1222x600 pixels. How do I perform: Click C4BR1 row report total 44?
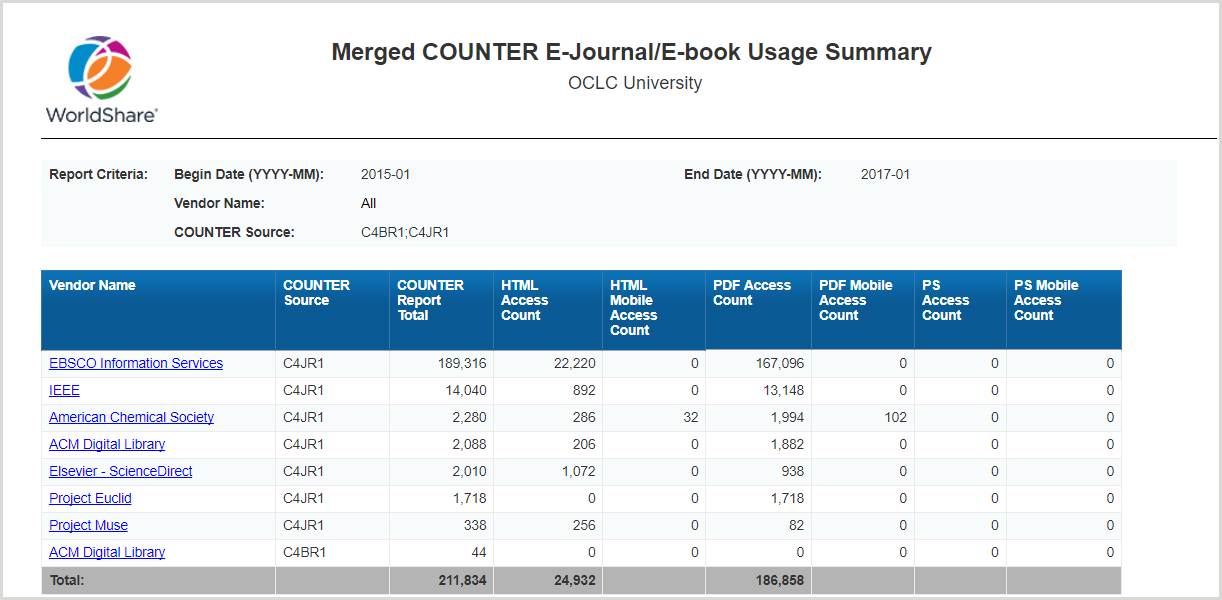(479, 552)
